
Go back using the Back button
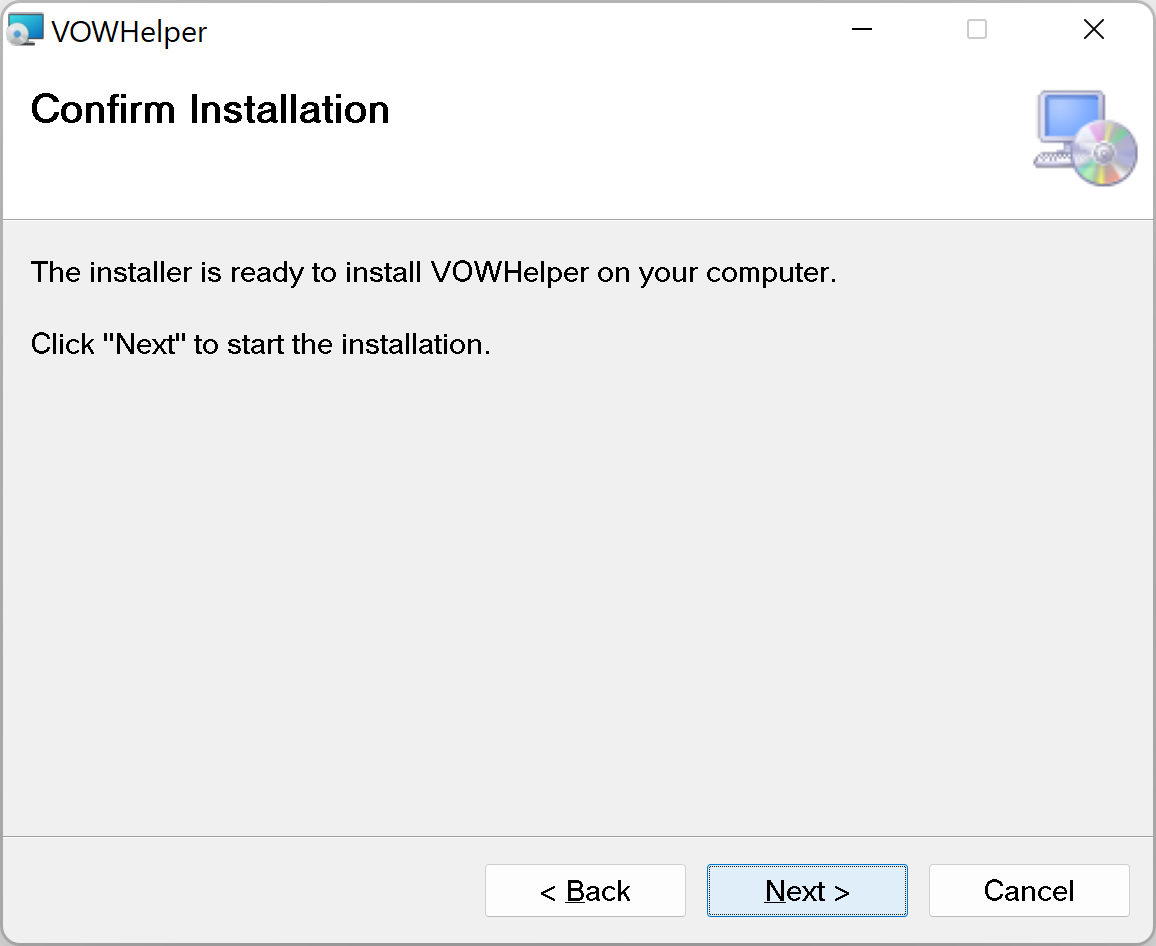pyautogui.click(x=585, y=890)
